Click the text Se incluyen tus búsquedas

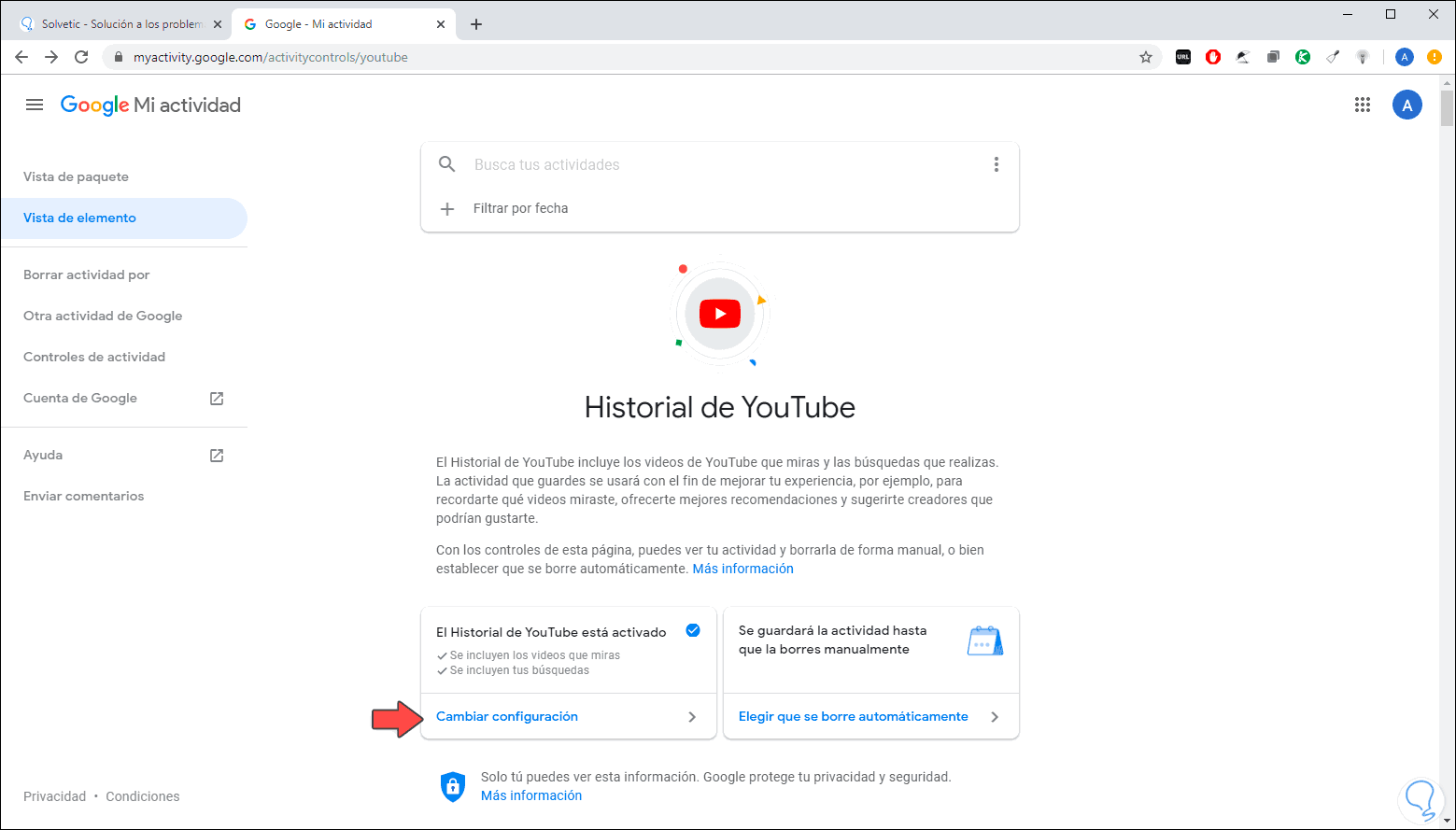[x=519, y=670]
